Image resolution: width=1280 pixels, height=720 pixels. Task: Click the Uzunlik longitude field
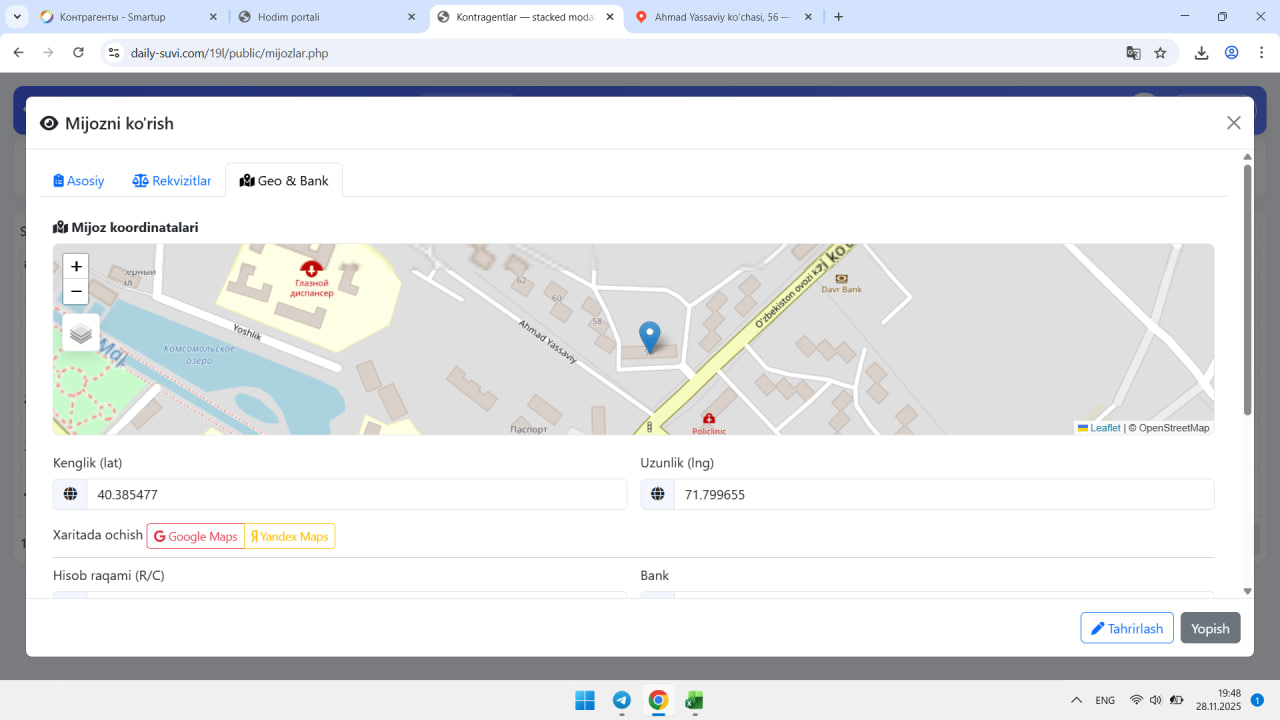(x=943, y=494)
